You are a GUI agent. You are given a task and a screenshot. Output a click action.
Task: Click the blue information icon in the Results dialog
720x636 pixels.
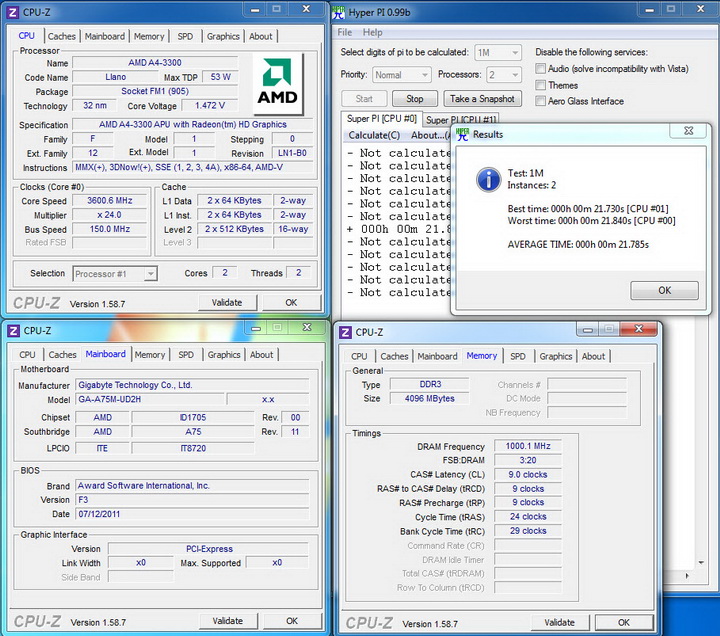click(487, 178)
